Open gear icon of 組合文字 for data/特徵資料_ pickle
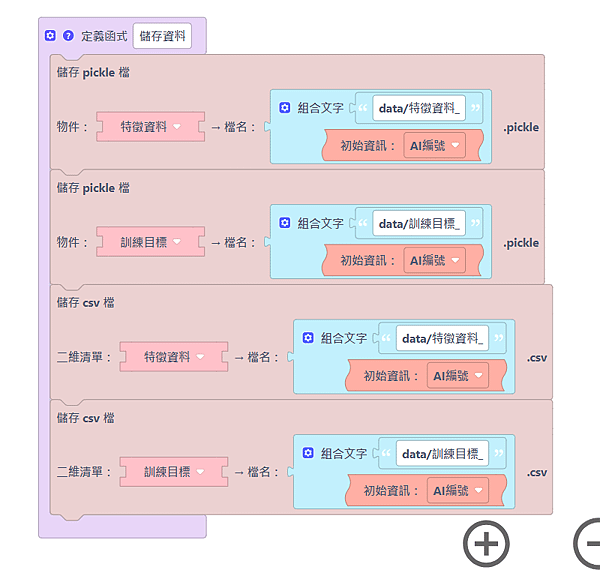This screenshot has width=600, height=579. 284,108
